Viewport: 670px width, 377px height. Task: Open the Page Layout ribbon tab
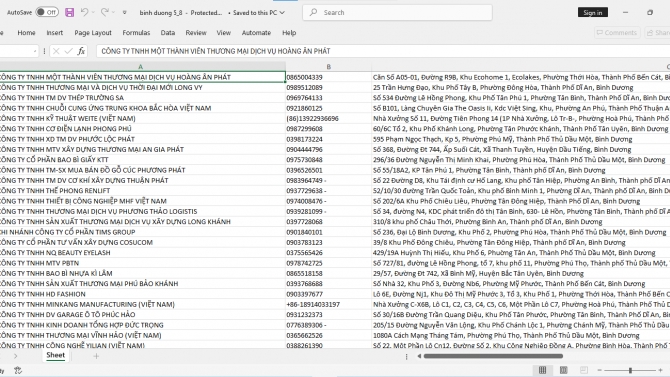(x=93, y=32)
